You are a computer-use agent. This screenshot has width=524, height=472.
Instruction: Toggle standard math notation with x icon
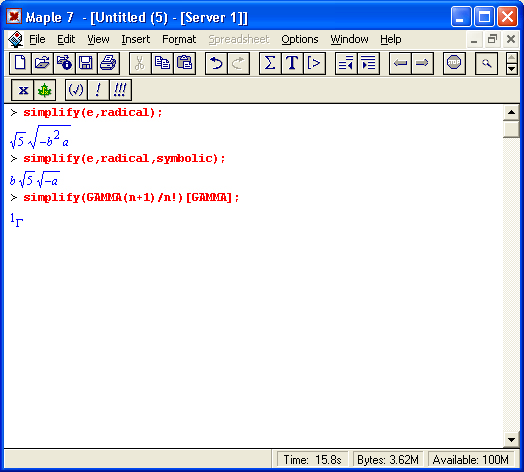23,90
